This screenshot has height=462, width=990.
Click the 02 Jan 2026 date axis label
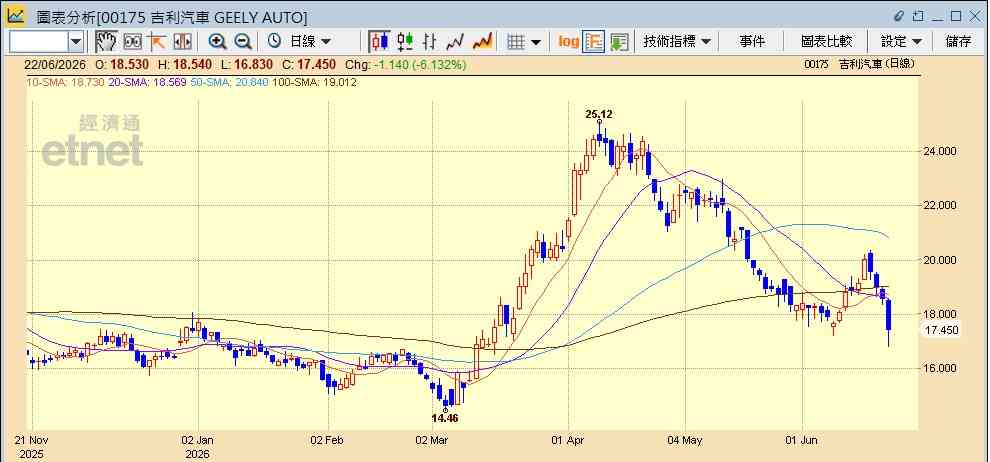pyautogui.click(x=198, y=446)
